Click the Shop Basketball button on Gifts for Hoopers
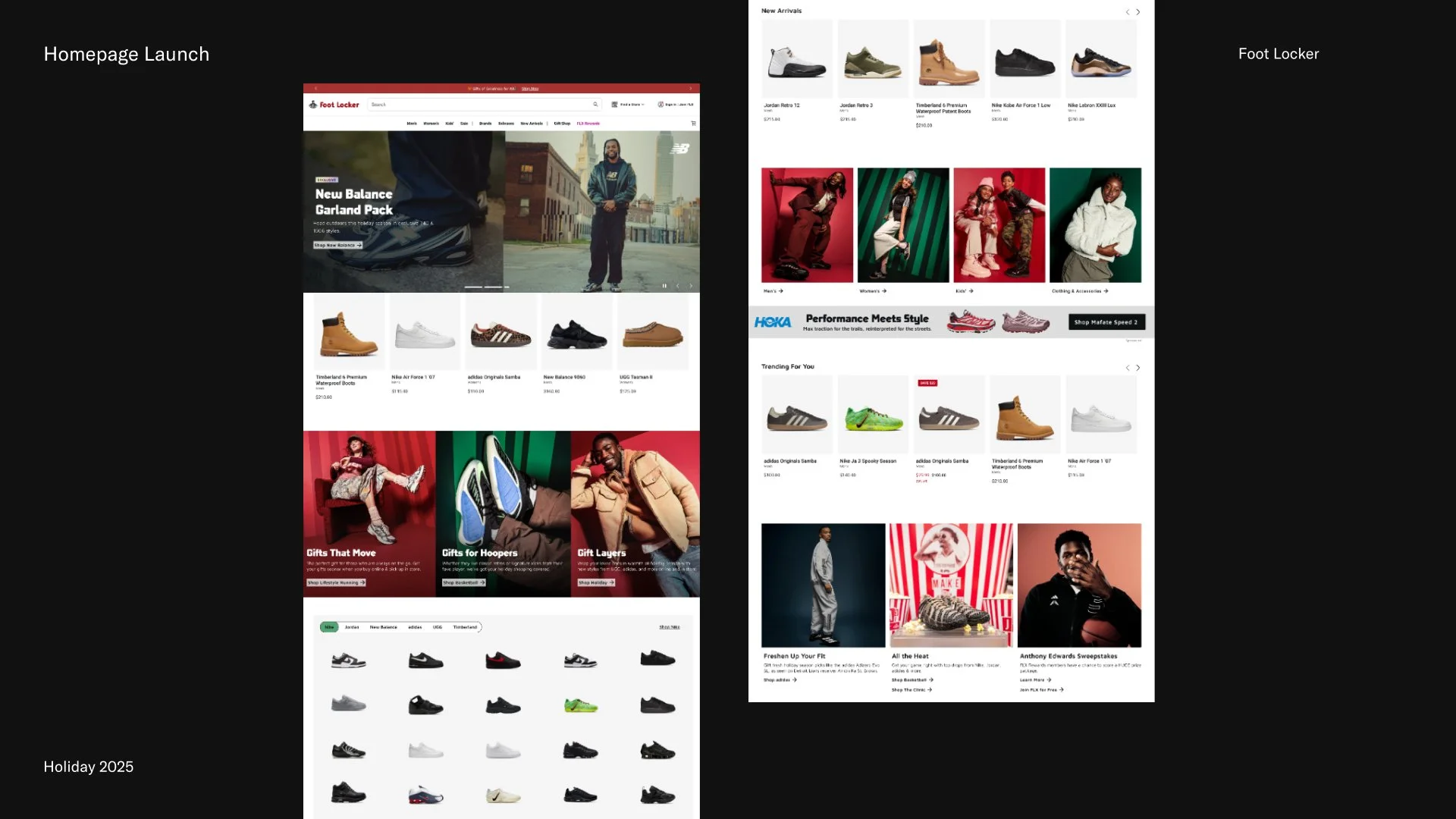Image resolution: width=1456 pixels, height=819 pixels. [x=464, y=583]
